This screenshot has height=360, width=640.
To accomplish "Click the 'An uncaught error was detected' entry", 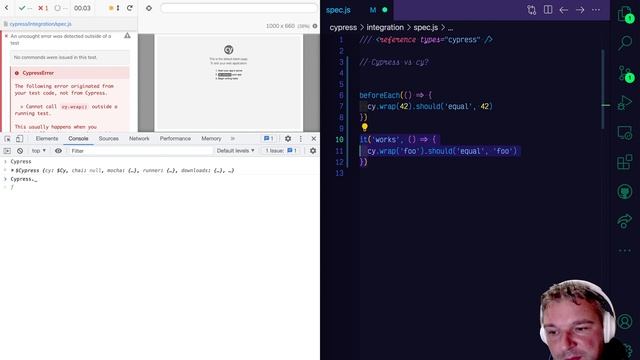I will click(60, 39).
